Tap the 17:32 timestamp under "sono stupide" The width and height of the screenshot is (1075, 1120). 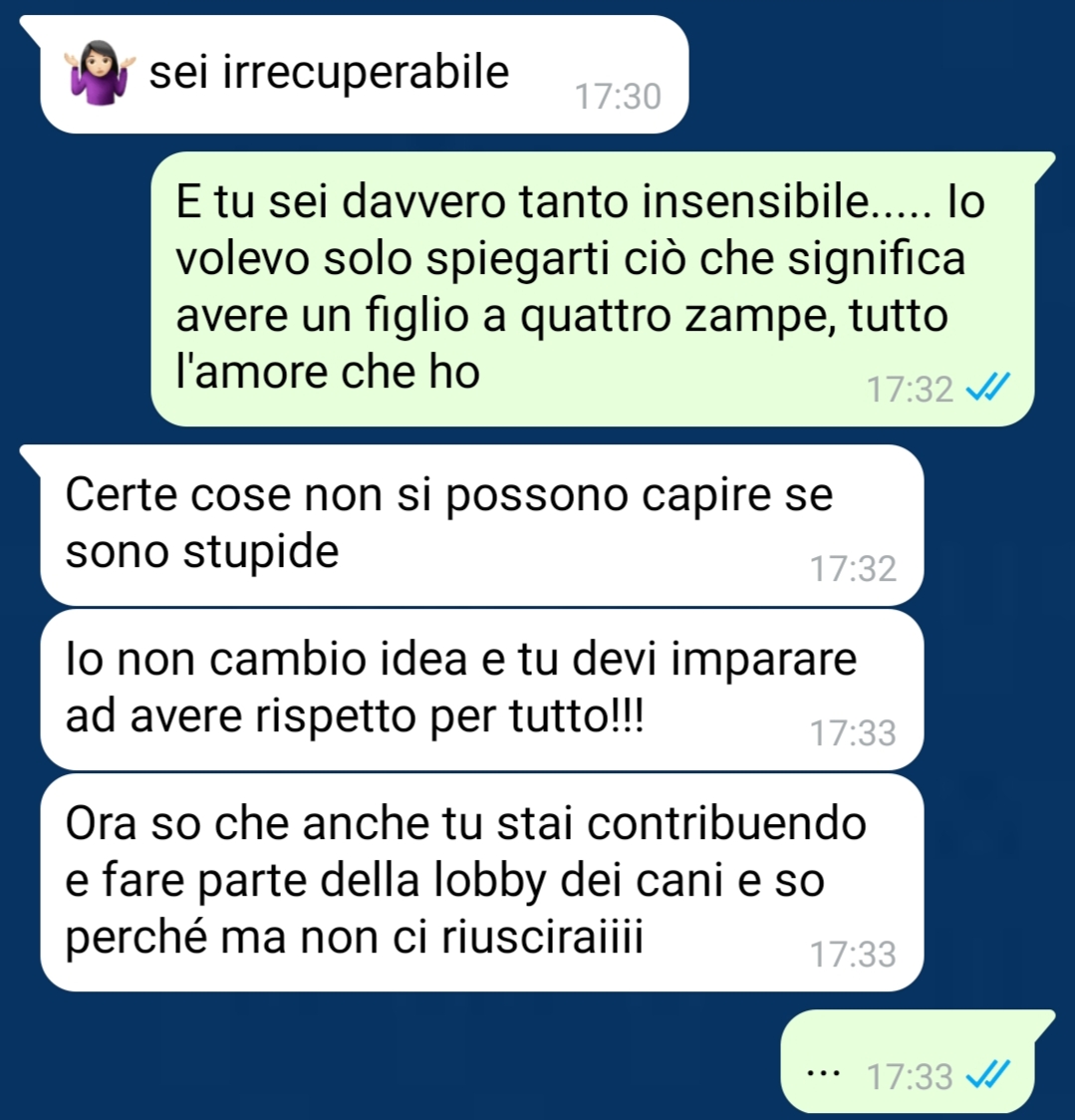tap(853, 569)
